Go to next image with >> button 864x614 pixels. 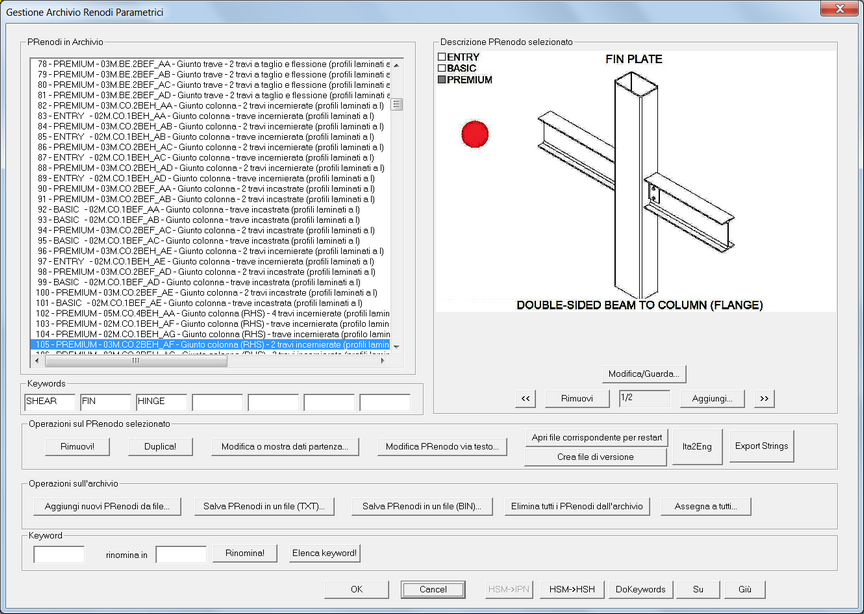click(x=765, y=398)
